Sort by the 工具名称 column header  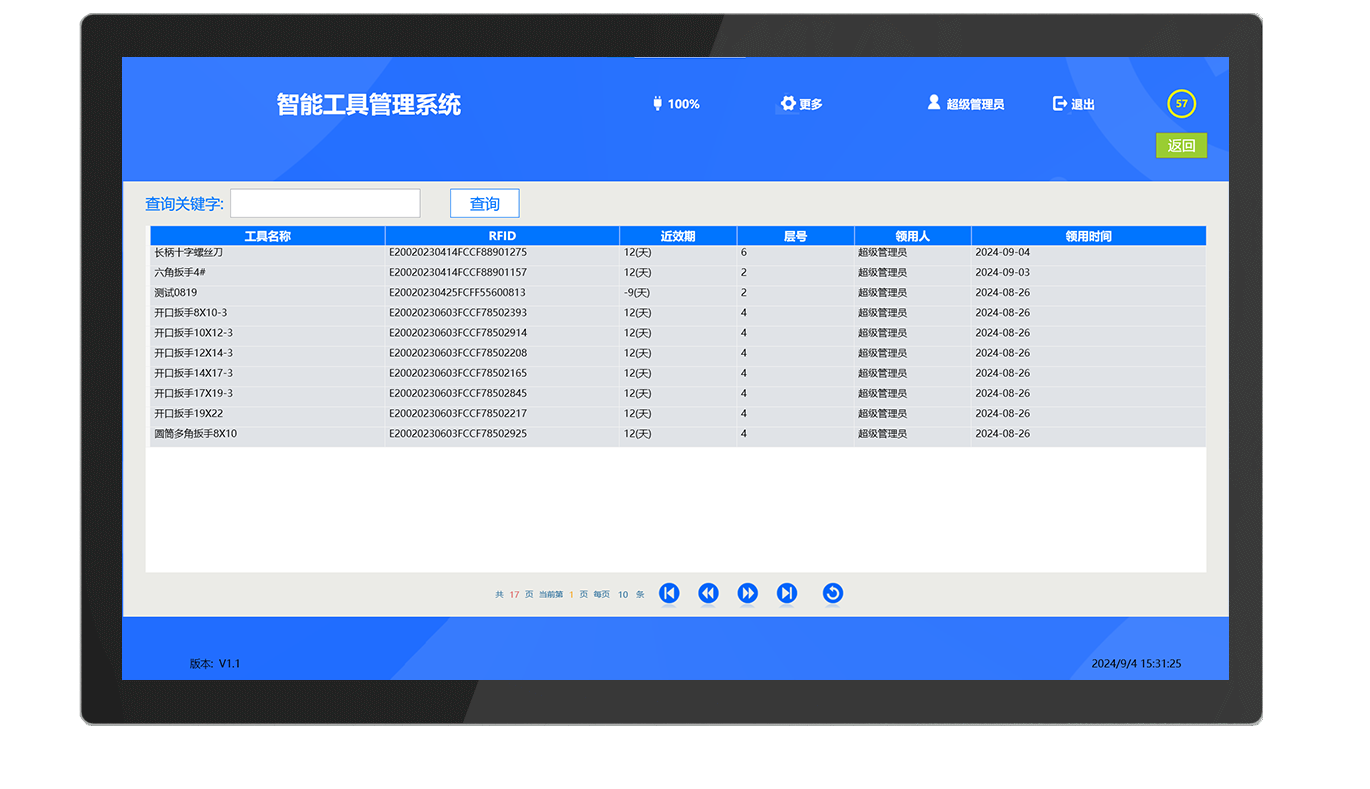point(267,237)
